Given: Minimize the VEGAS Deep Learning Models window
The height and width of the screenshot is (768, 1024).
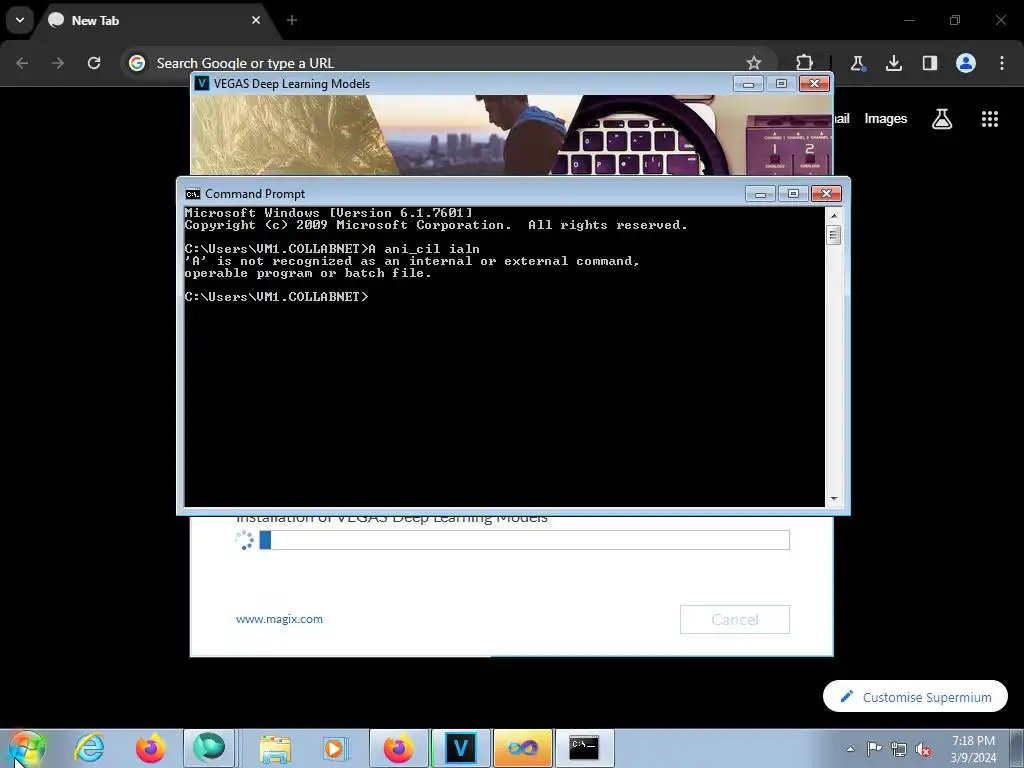Looking at the screenshot, I should 748,84.
